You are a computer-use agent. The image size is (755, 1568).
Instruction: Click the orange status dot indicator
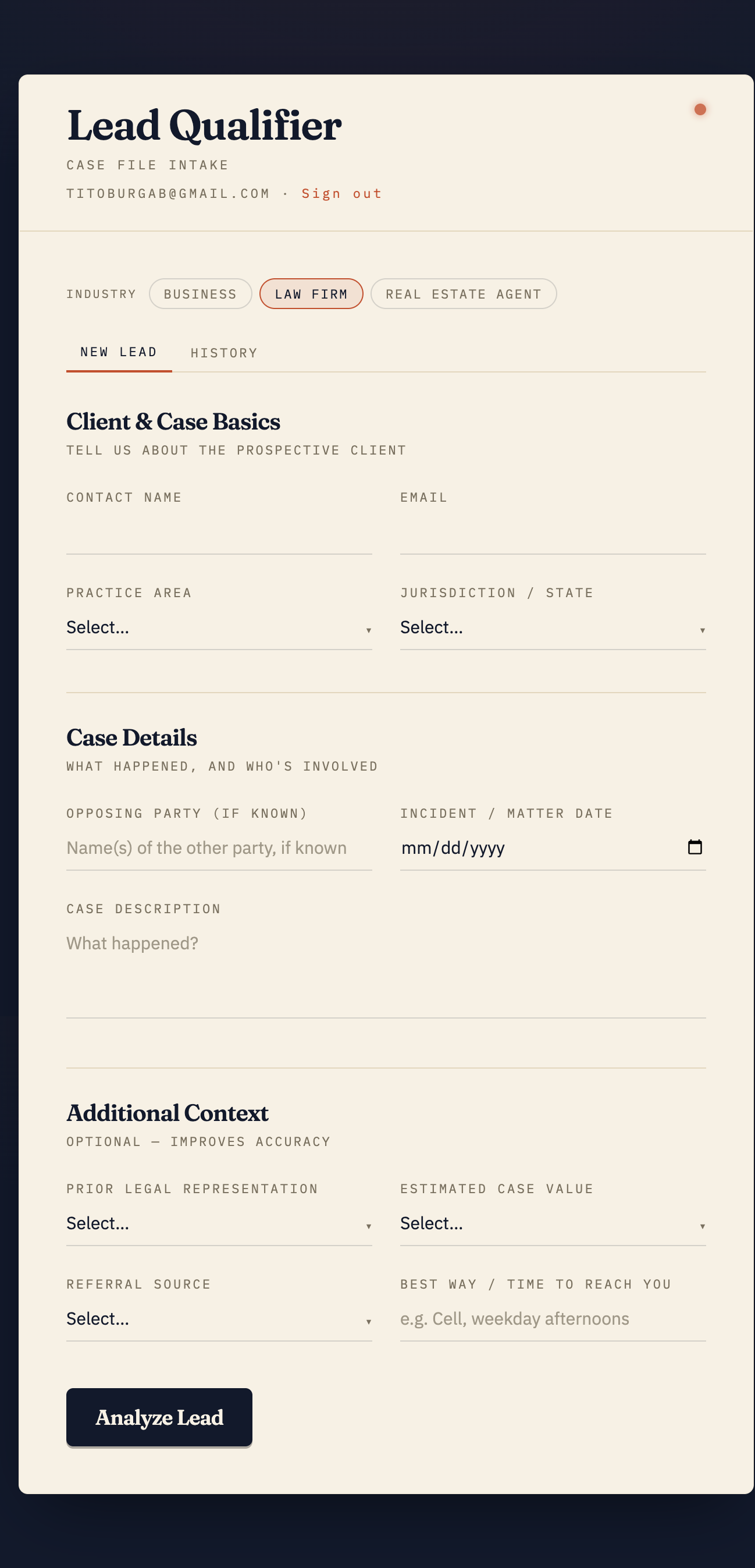[x=700, y=109]
